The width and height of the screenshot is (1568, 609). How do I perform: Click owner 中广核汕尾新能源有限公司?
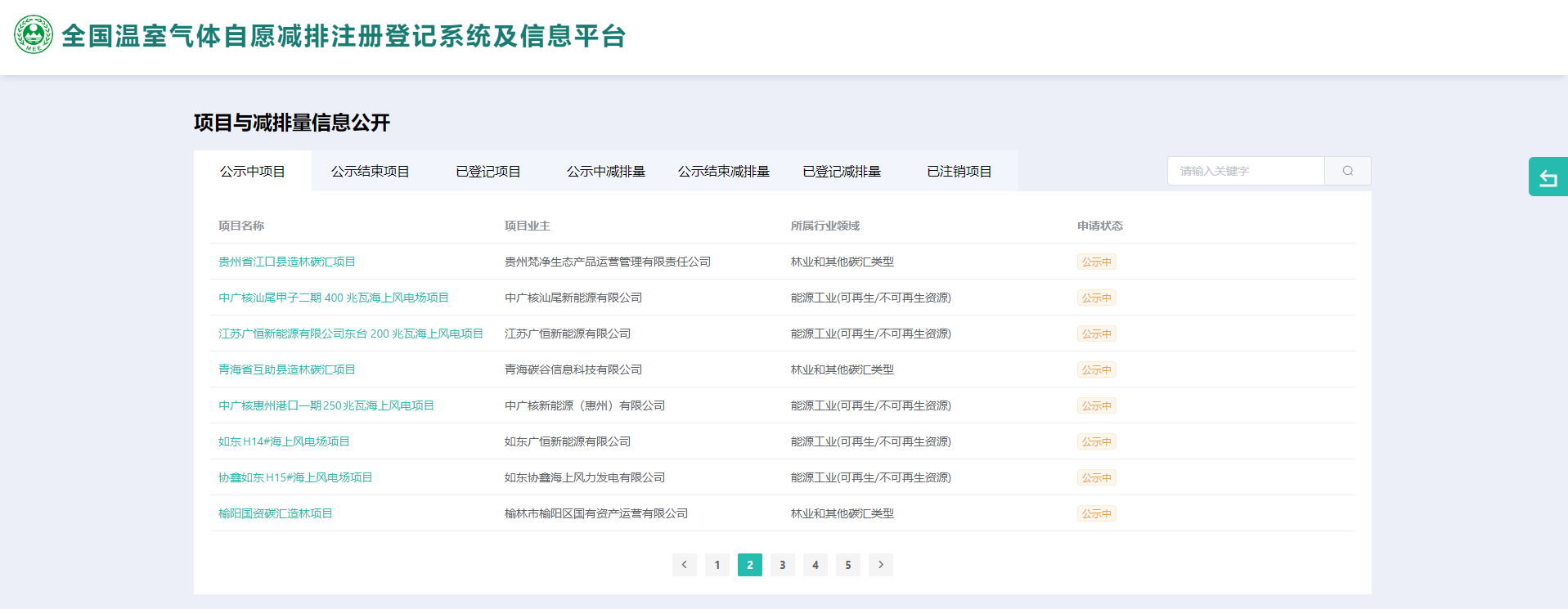click(x=573, y=298)
